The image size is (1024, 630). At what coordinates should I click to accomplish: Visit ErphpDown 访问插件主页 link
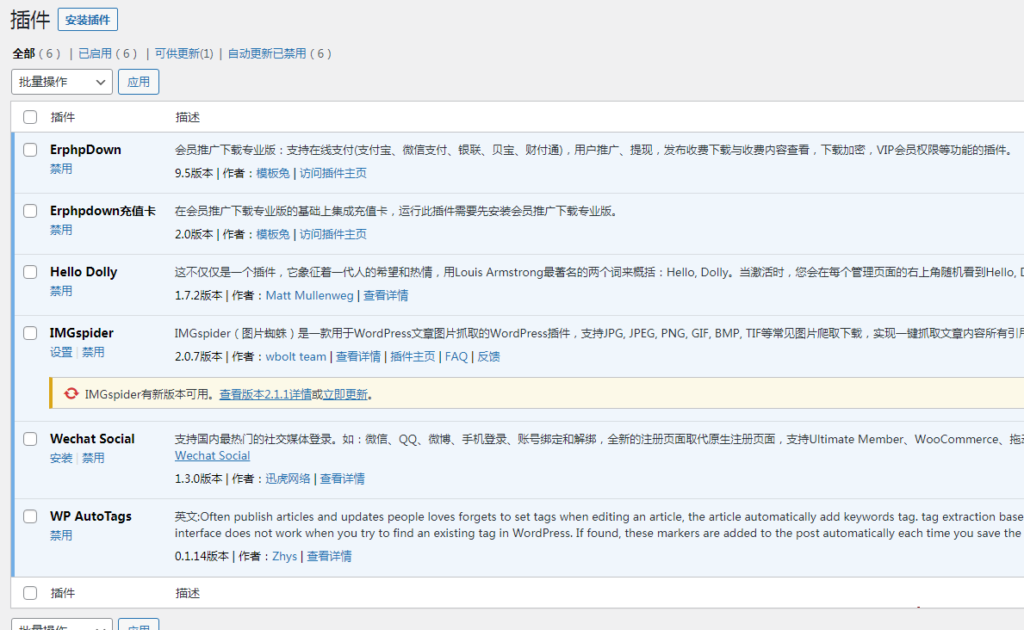(x=333, y=173)
